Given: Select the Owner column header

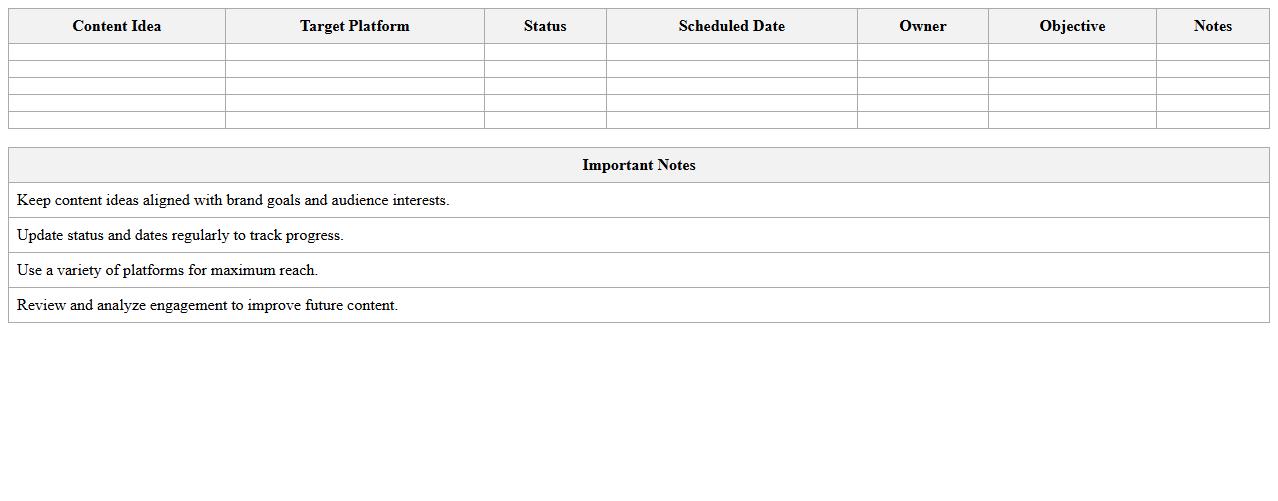Looking at the screenshot, I should pos(922,26).
